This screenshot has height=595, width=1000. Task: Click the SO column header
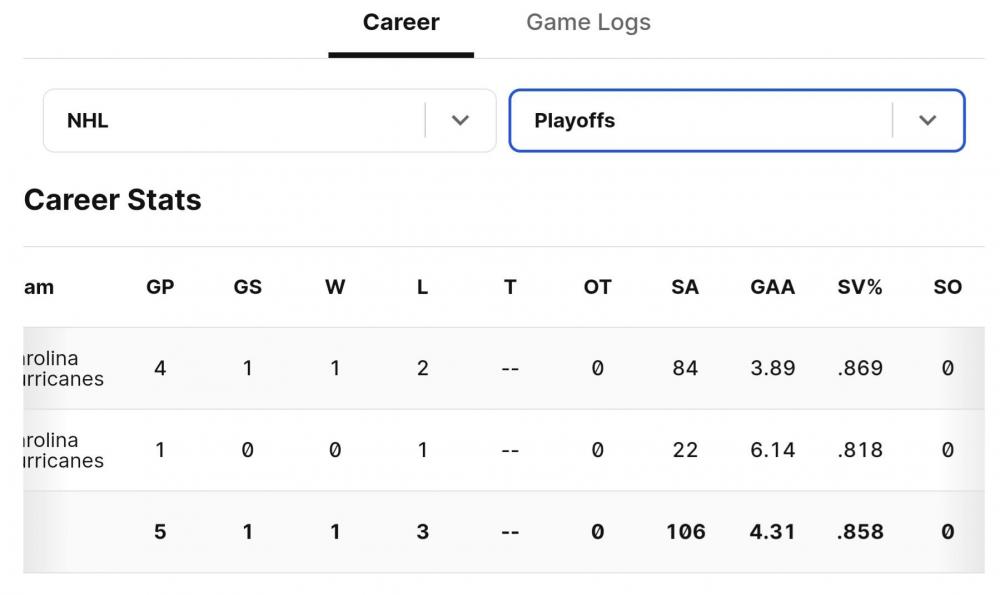tap(947, 287)
